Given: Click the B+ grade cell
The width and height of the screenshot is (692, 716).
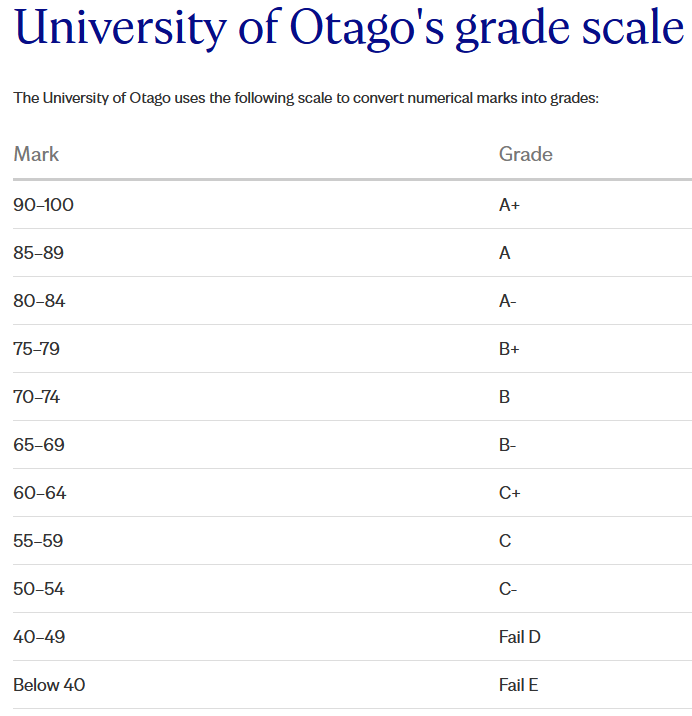Looking at the screenshot, I should 509,349.
